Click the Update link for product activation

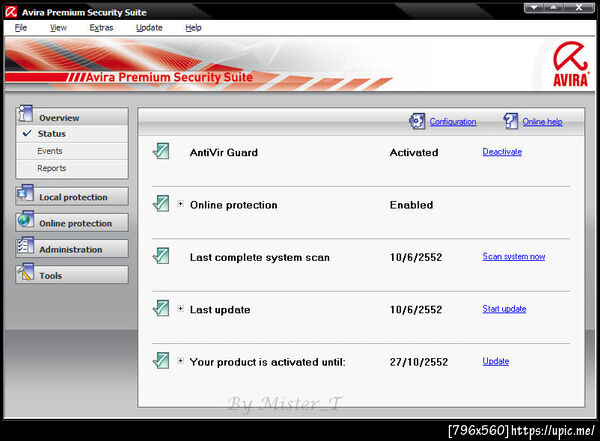point(496,361)
